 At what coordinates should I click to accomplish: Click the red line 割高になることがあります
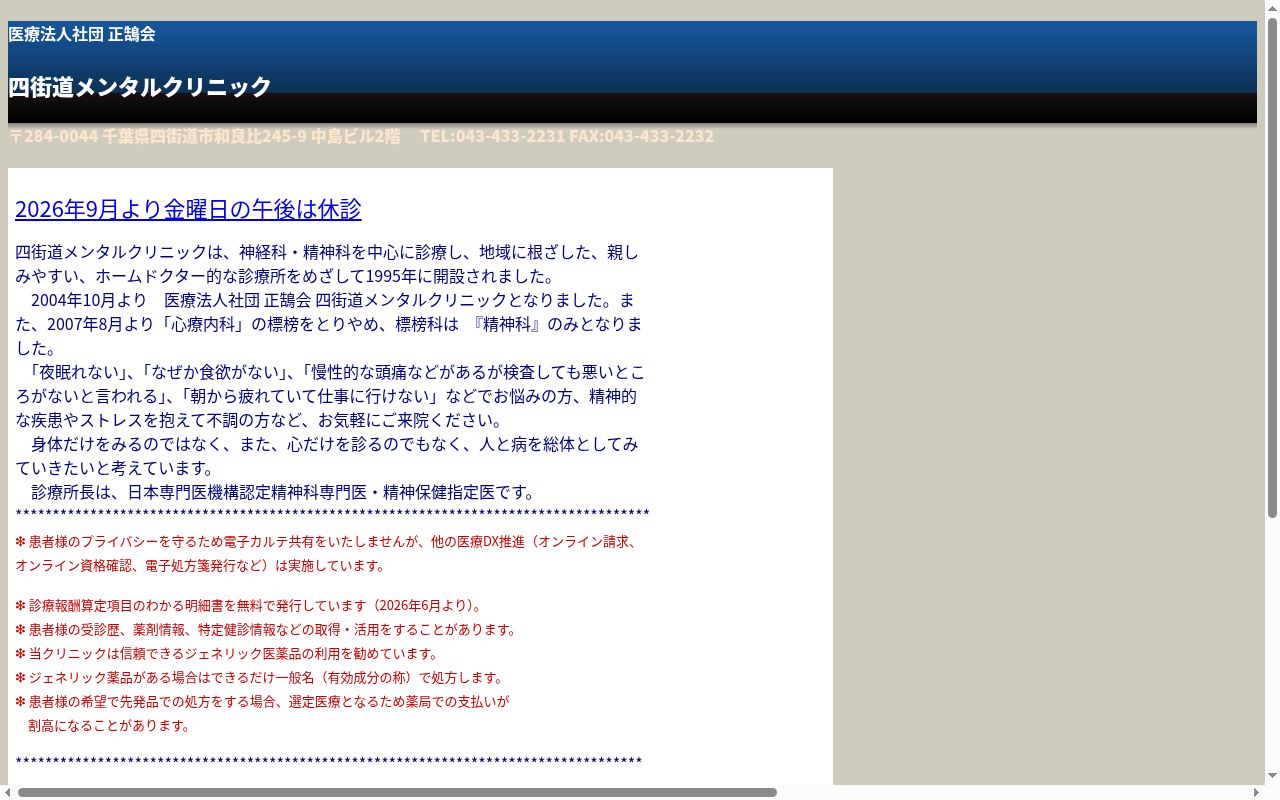click(110, 726)
